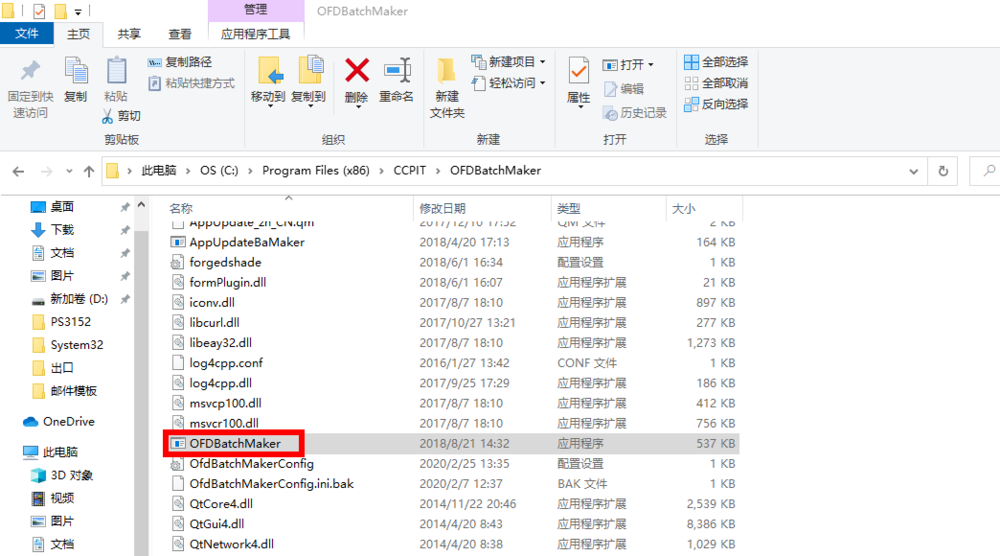Click the Rename icon in ribbon
1000x556 pixels.
pyautogui.click(x=396, y=72)
